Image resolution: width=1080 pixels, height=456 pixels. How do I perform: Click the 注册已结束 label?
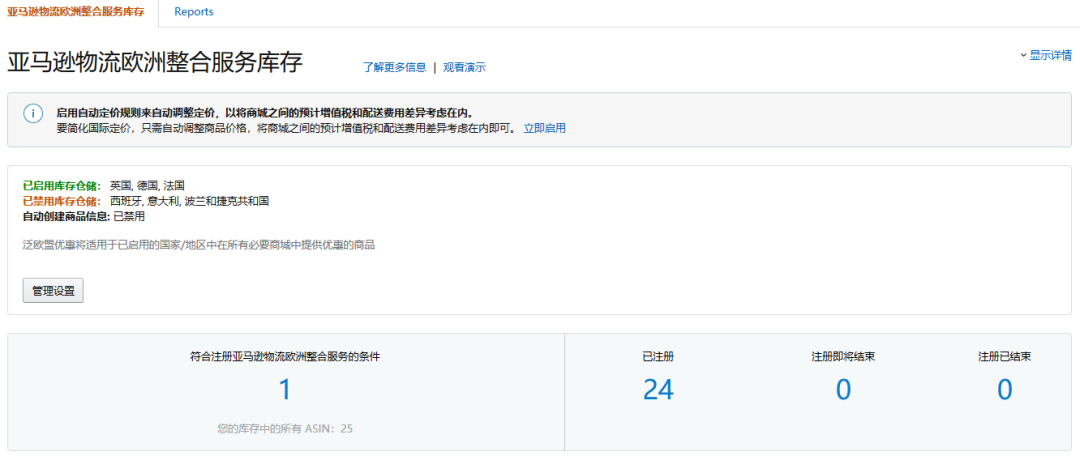pyautogui.click(x=1004, y=357)
